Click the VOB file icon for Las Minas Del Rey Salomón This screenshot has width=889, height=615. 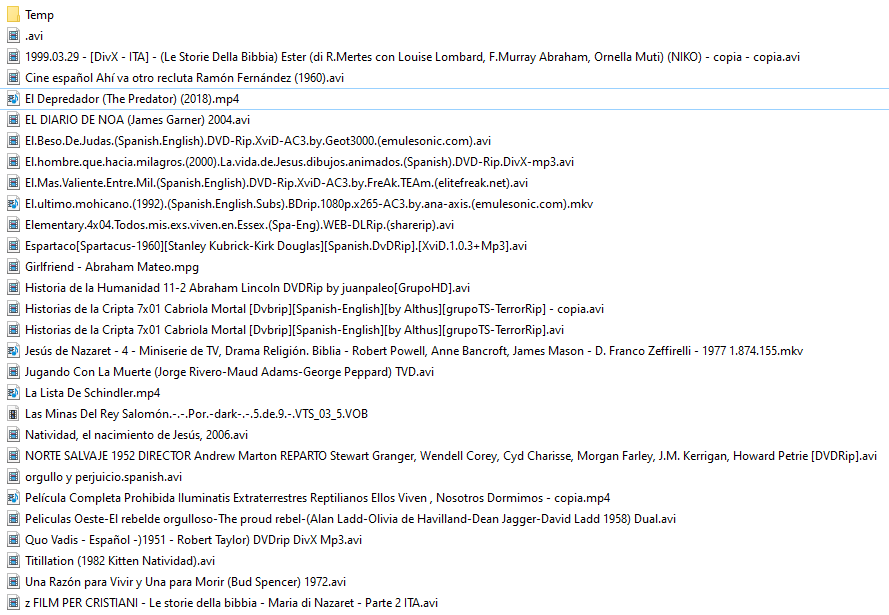tap(13, 414)
